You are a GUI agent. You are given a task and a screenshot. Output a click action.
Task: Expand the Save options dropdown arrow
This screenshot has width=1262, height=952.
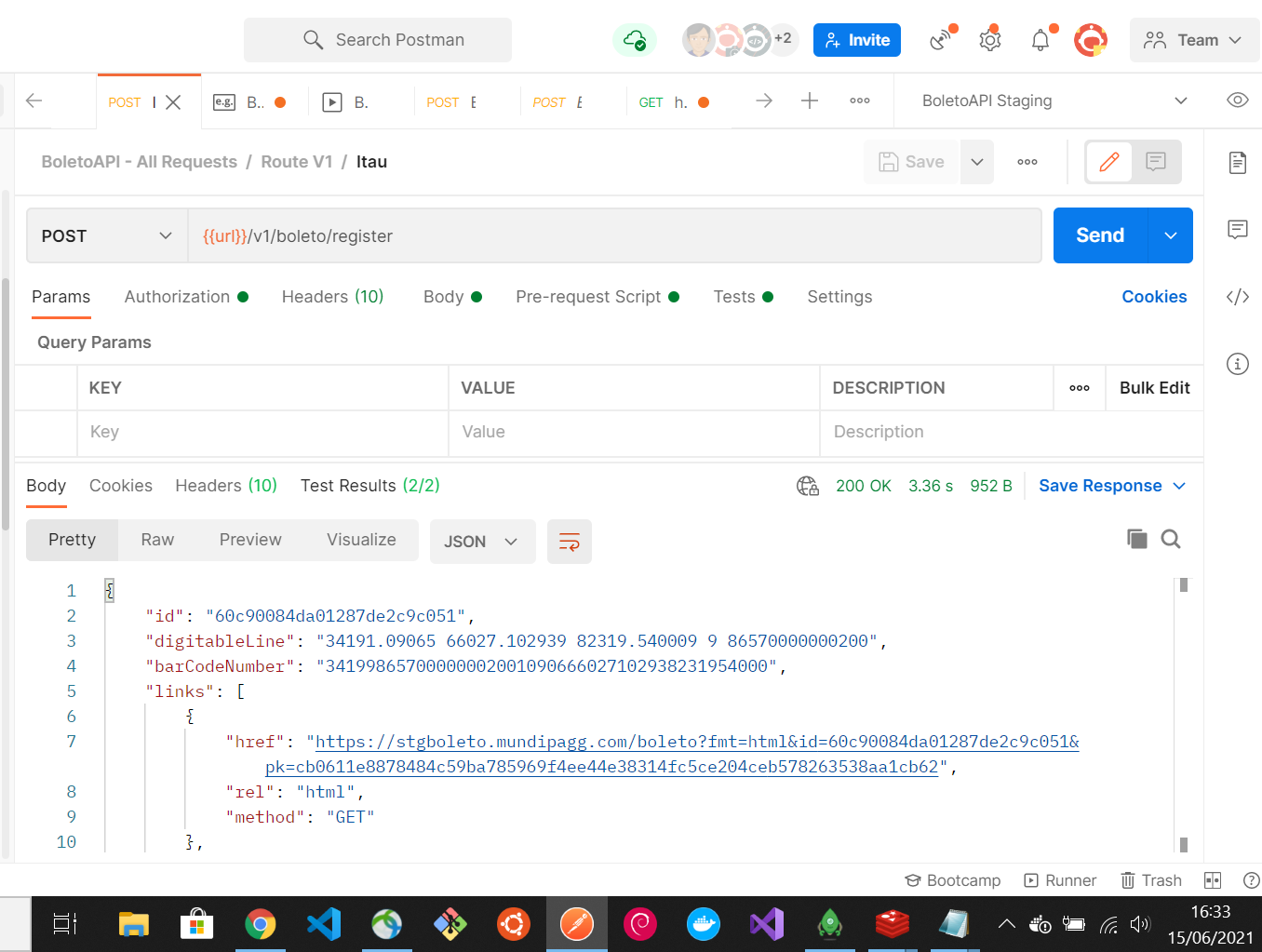click(977, 162)
